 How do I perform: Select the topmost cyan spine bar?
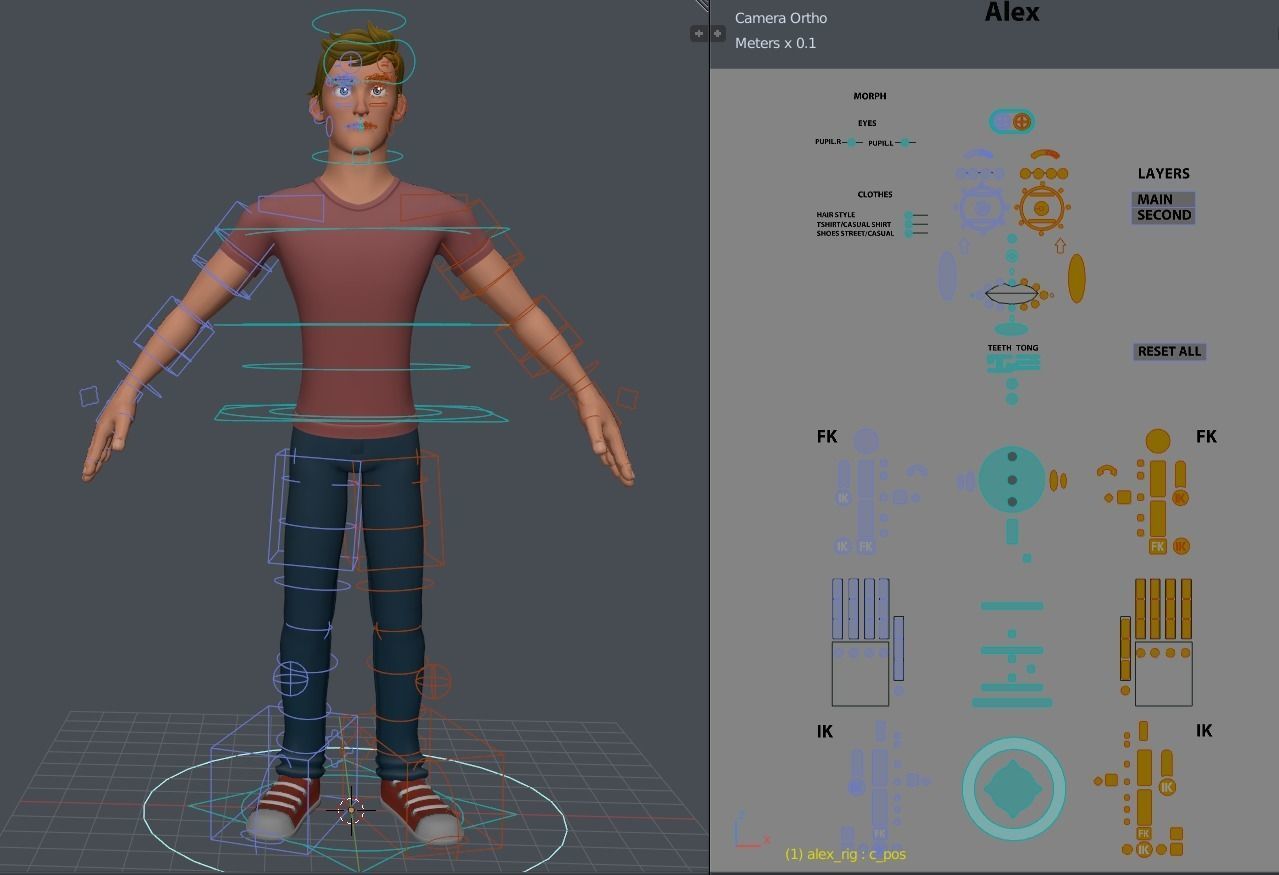point(1012,606)
